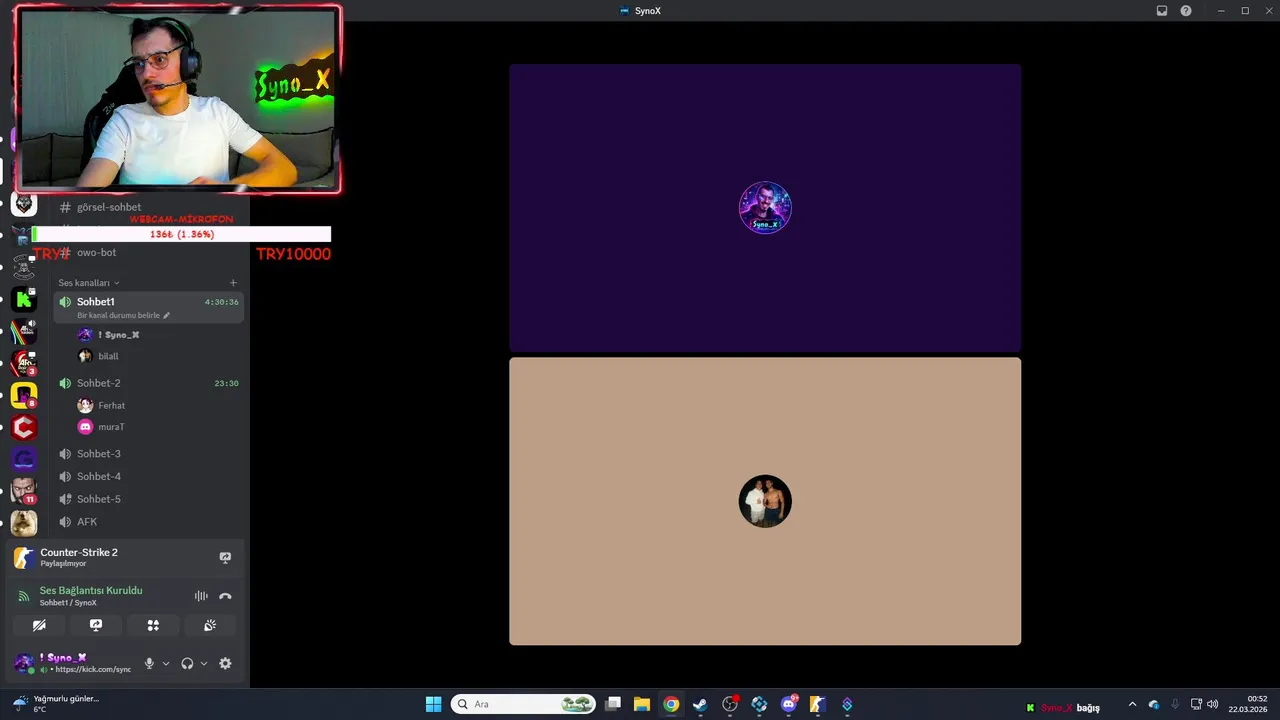The width and height of the screenshot is (1280, 720).
Task: Click Ses Bağlantısı Kuruldu status text
Action: point(91,590)
